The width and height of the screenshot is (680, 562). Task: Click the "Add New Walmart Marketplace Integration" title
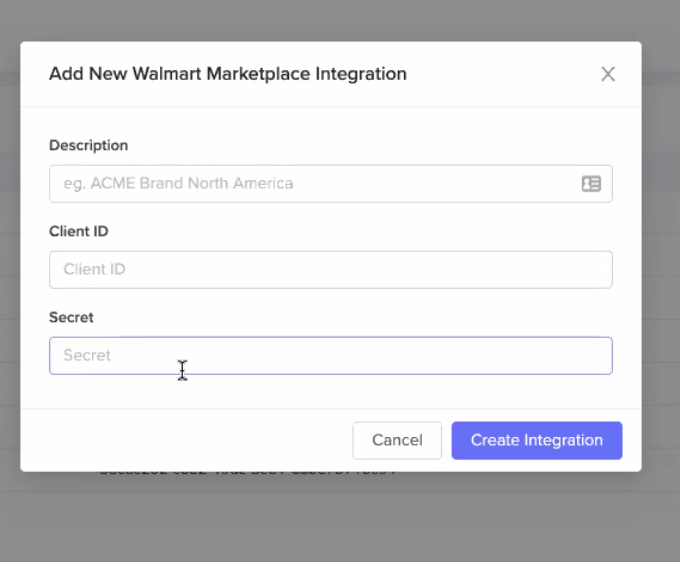[228, 74]
